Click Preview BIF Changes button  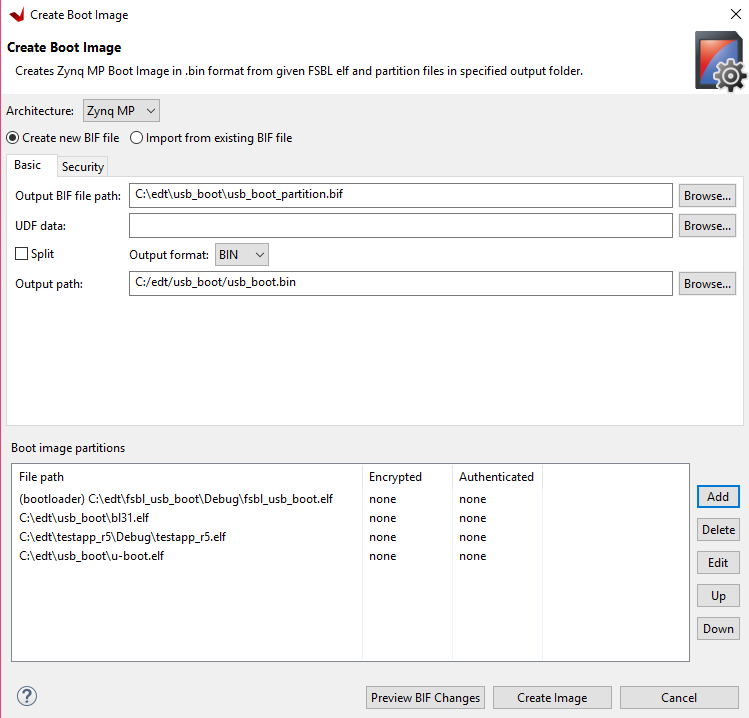[425, 698]
